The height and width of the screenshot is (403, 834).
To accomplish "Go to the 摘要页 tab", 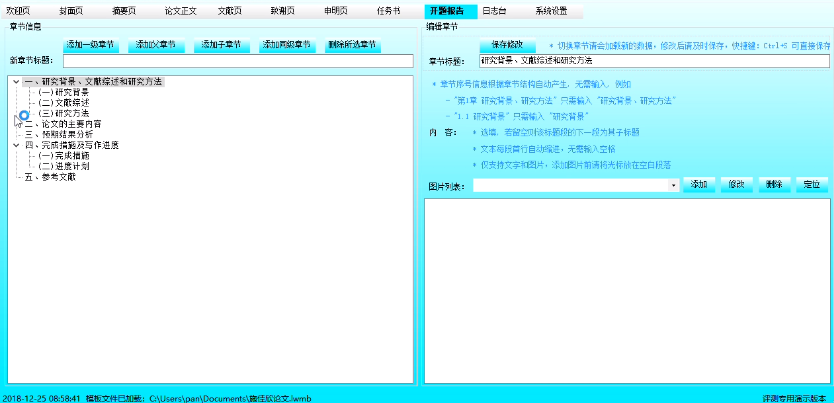I will point(124,11).
